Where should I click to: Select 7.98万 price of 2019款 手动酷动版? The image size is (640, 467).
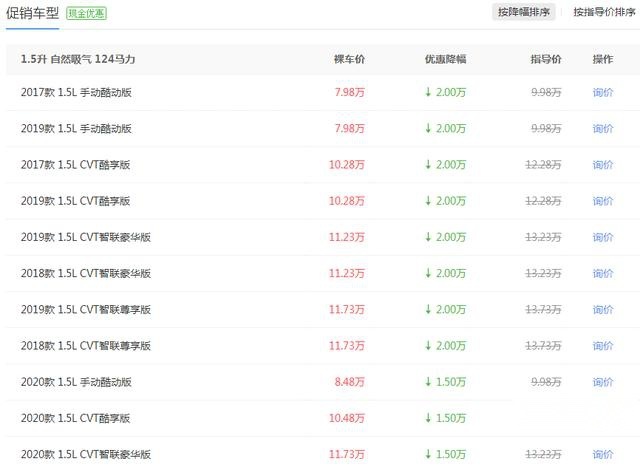[x=349, y=129]
